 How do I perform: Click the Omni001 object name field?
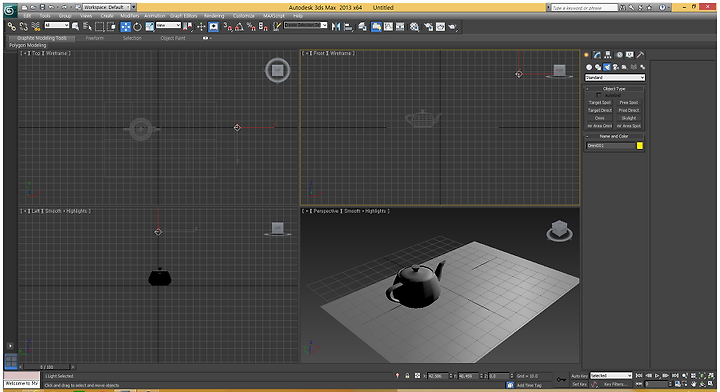(610, 146)
